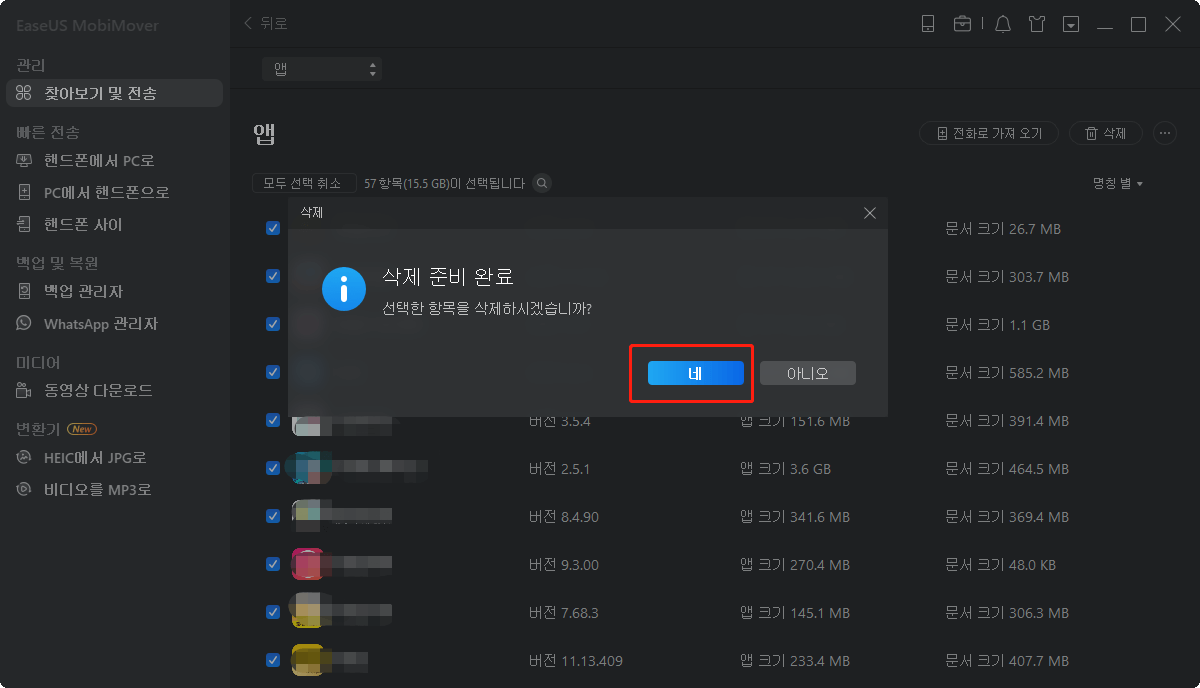Viewport: 1200px width, 688px height.
Task: Click the 삭제 trash button in toolbar
Action: click(1107, 133)
